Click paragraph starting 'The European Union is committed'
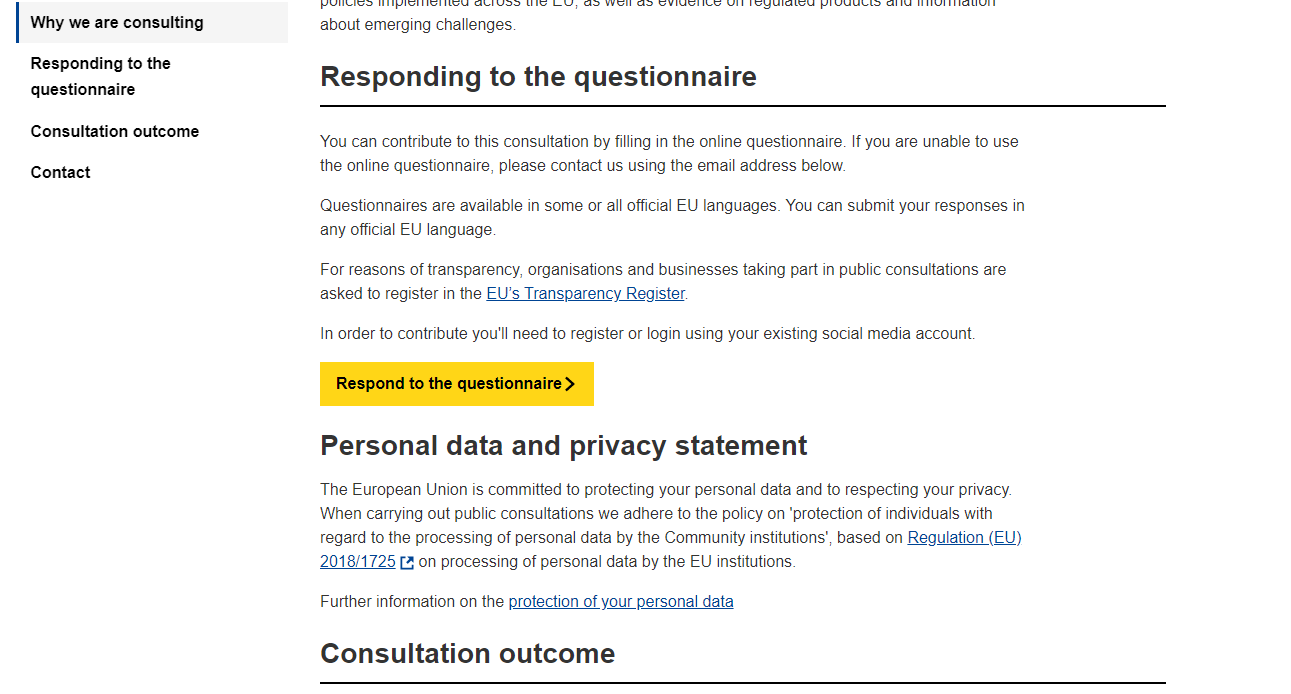Screen dimensions: 1291x694 [670, 525]
